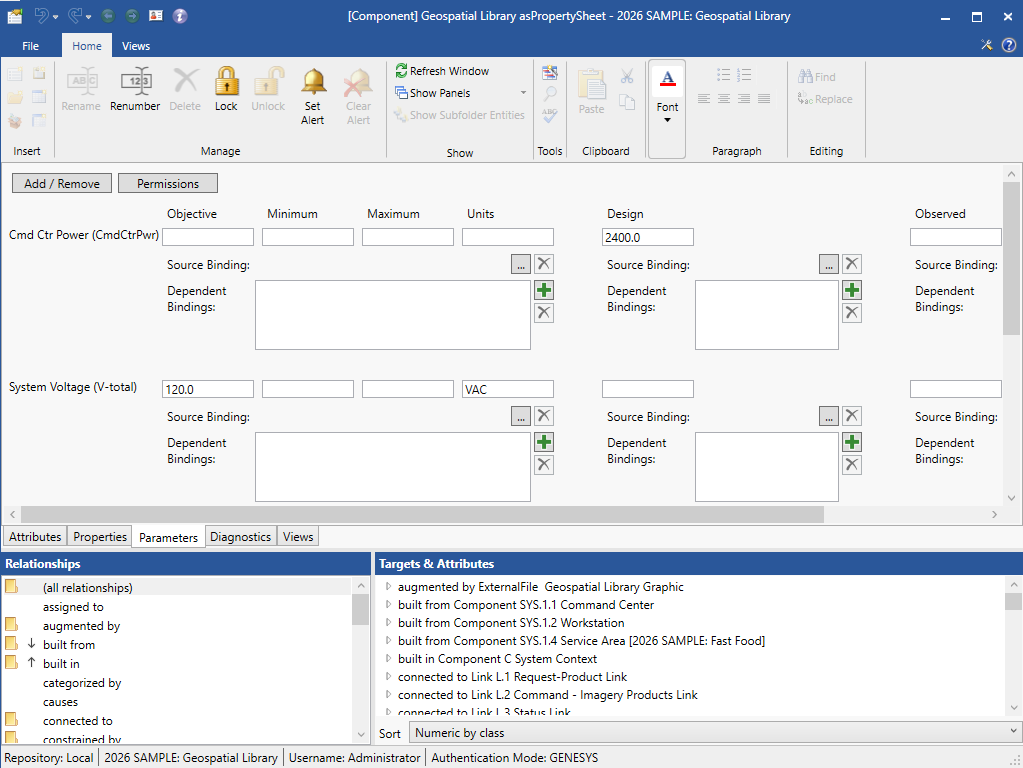Image resolution: width=1023 pixels, height=768 pixels.
Task: Click the Design value field showing 2400.0
Action: point(647,237)
